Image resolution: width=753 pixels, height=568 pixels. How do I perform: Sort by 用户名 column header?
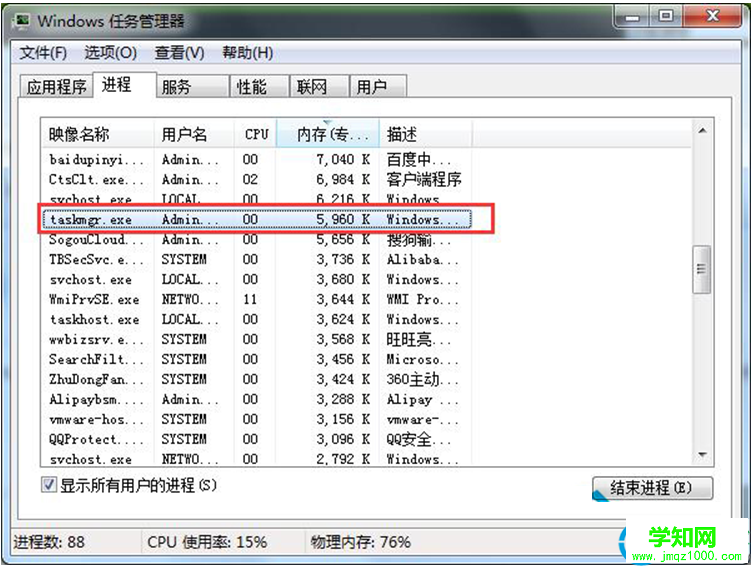[x=194, y=134]
